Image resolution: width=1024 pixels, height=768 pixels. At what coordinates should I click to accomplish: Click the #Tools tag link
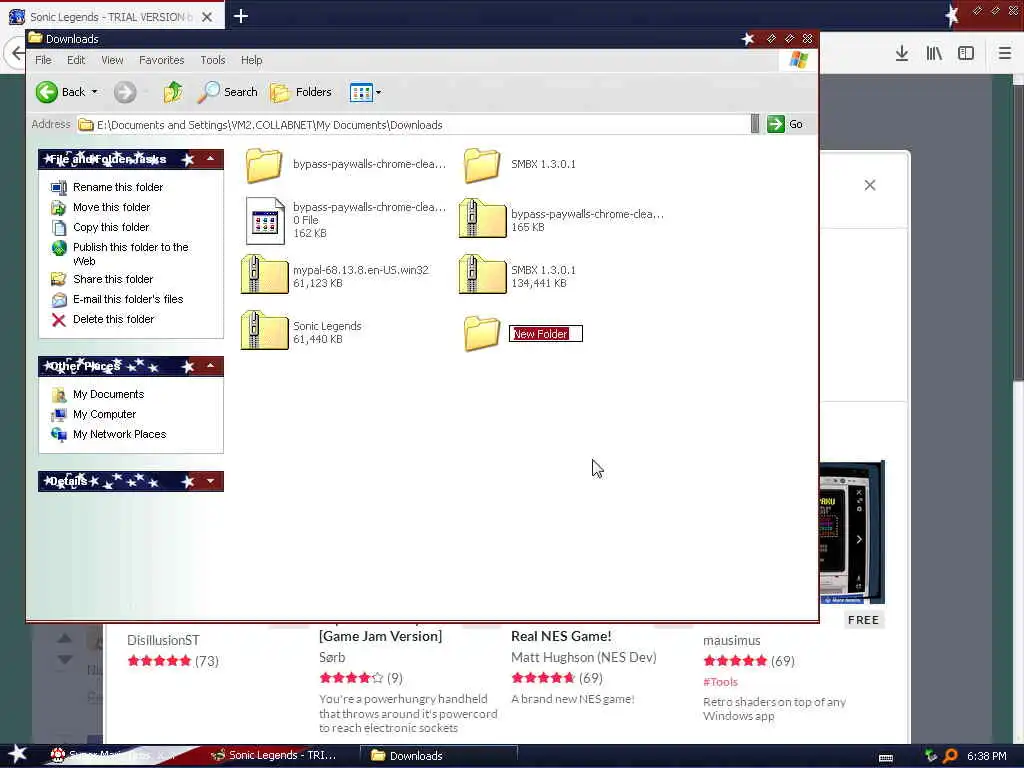tap(720, 682)
